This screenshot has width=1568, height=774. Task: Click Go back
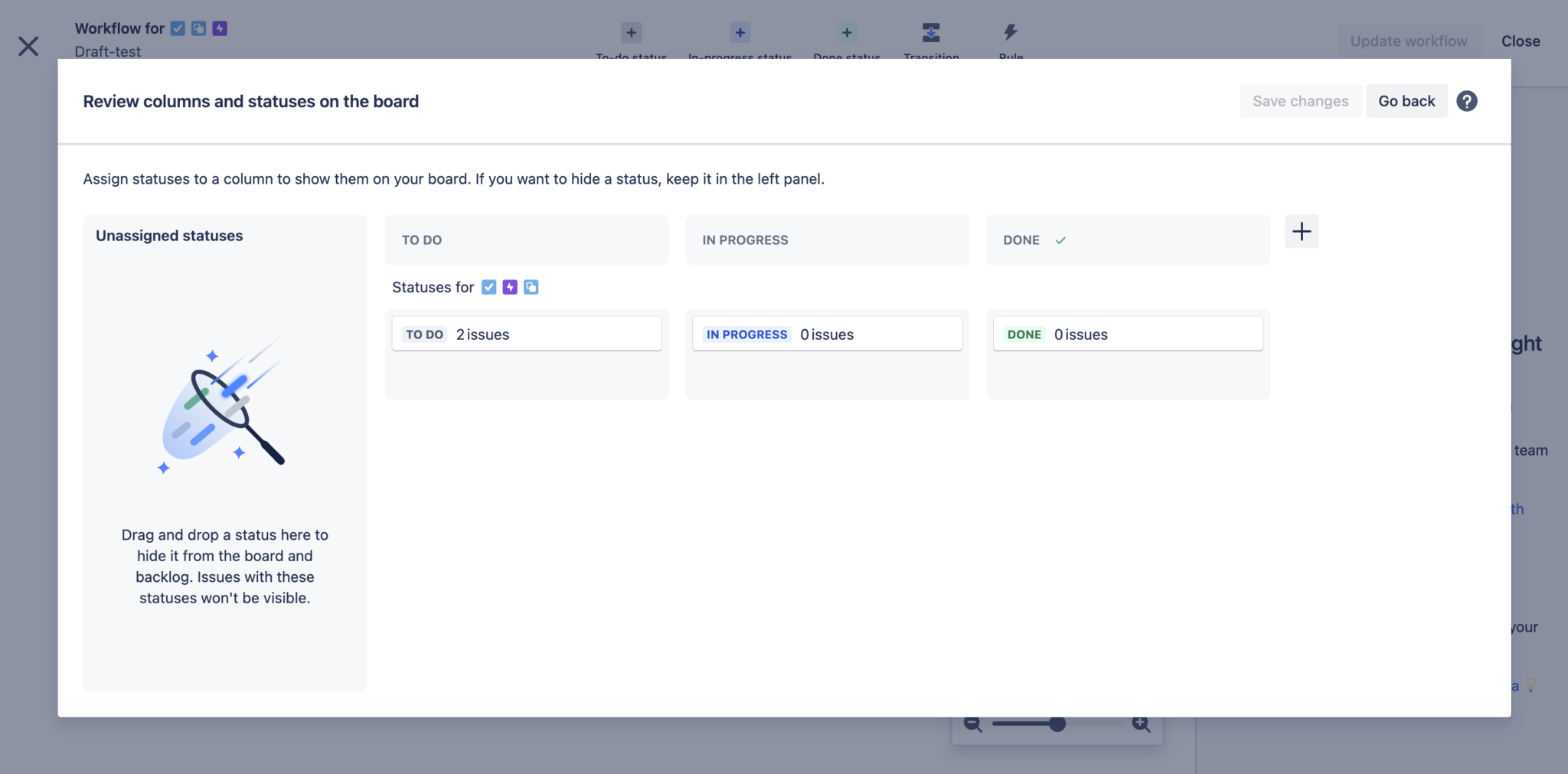[1406, 100]
